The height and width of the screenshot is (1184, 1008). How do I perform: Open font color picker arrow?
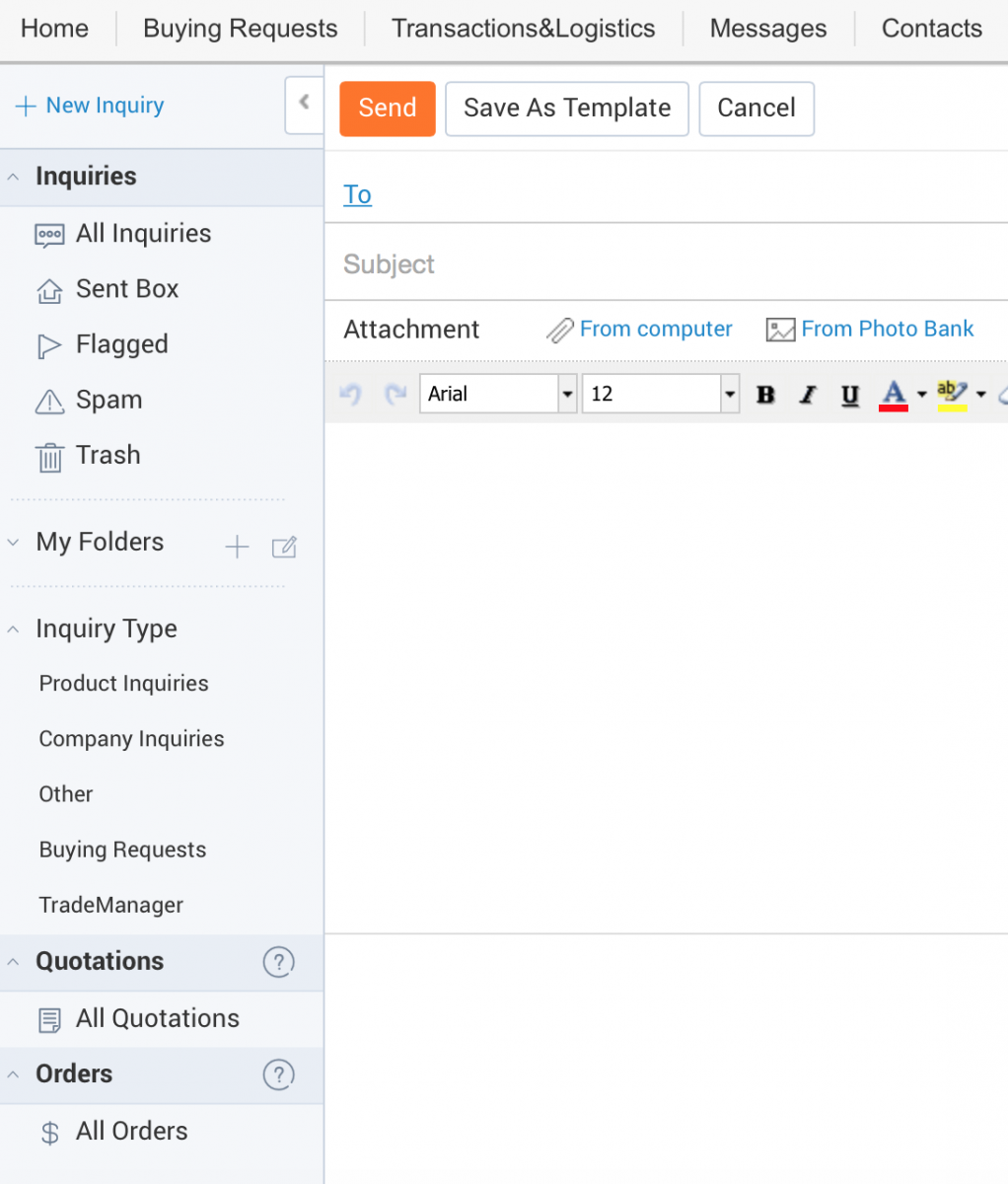click(x=921, y=395)
